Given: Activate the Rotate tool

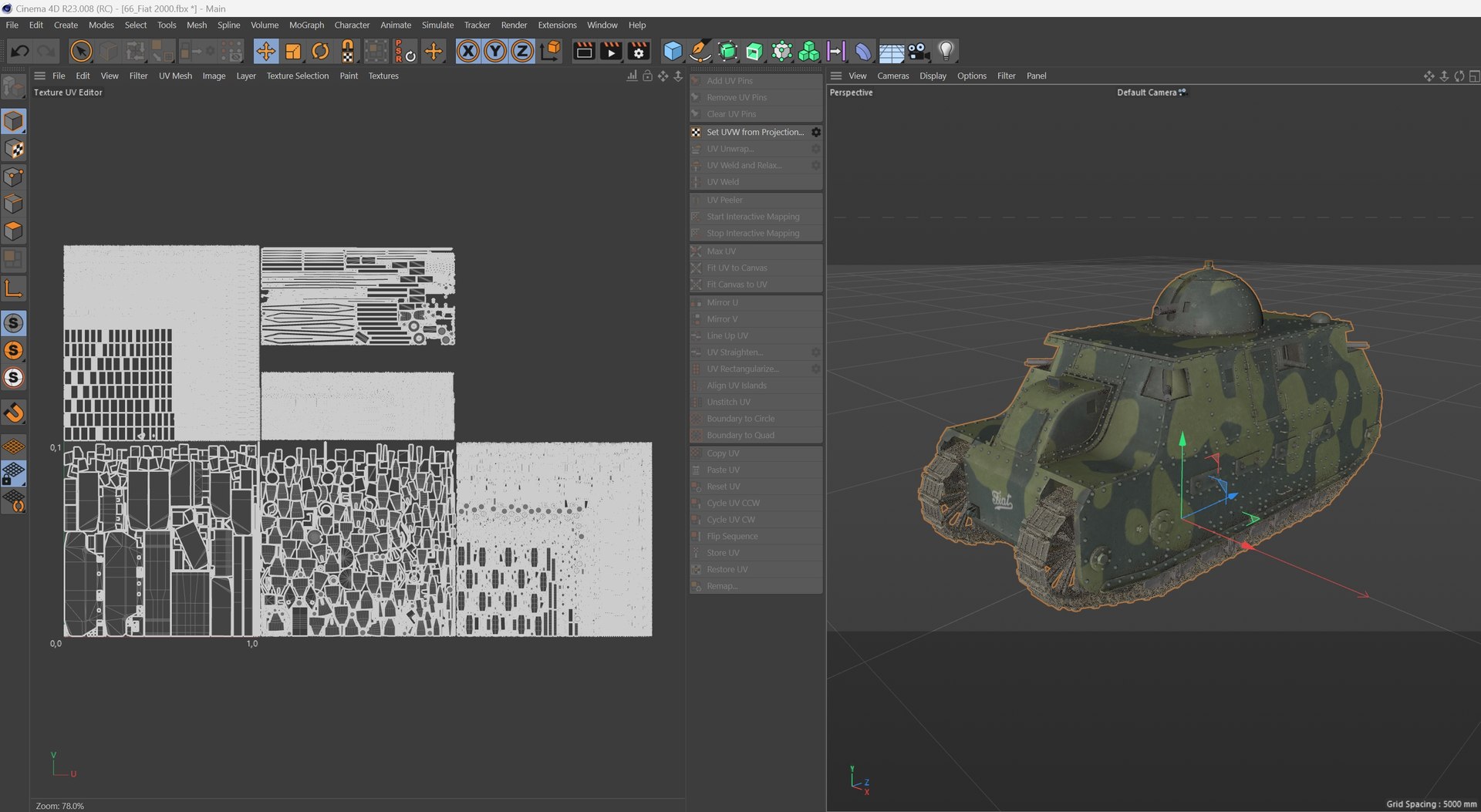Looking at the screenshot, I should (x=320, y=52).
